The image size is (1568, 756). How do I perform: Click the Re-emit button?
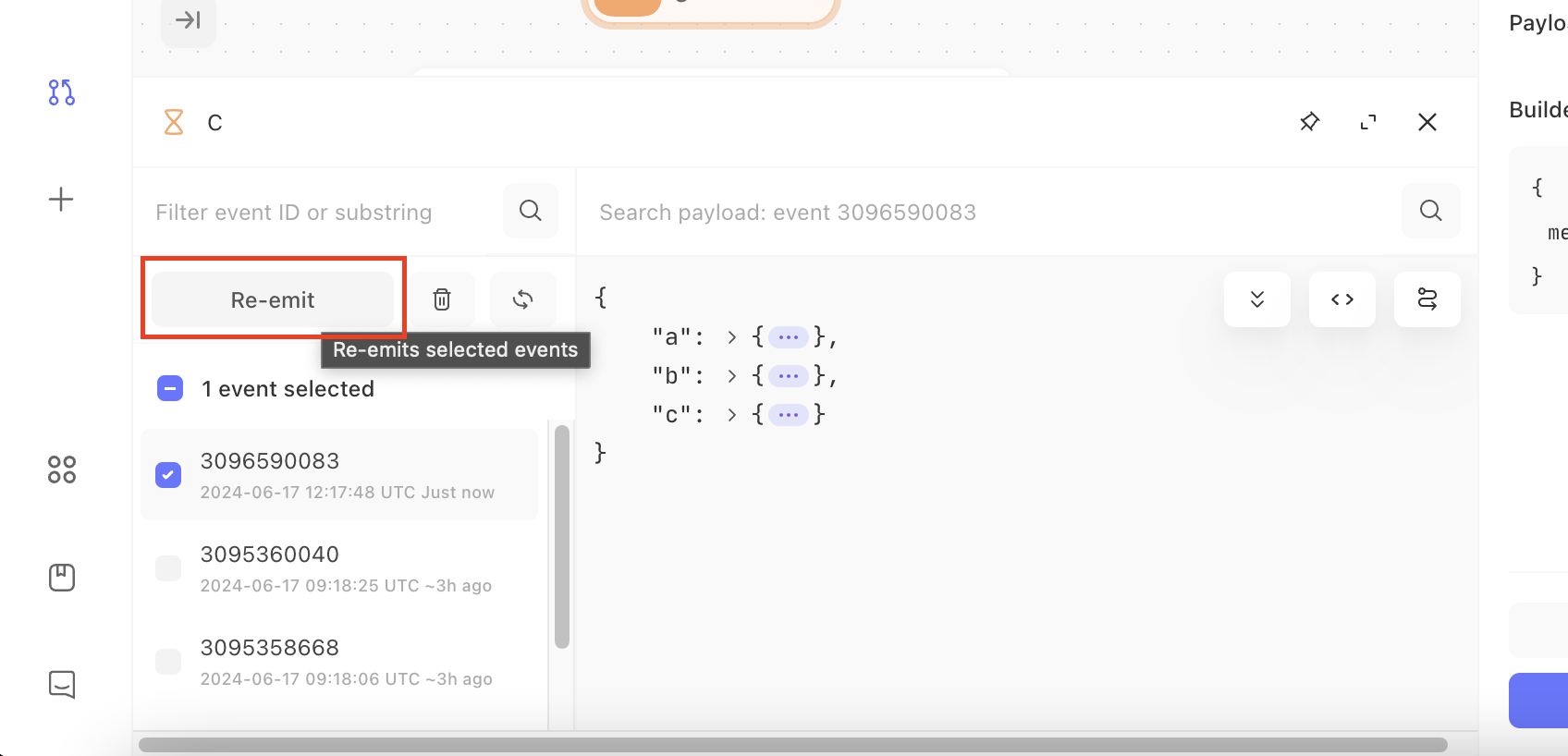pyautogui.click(x=273, y=299)
